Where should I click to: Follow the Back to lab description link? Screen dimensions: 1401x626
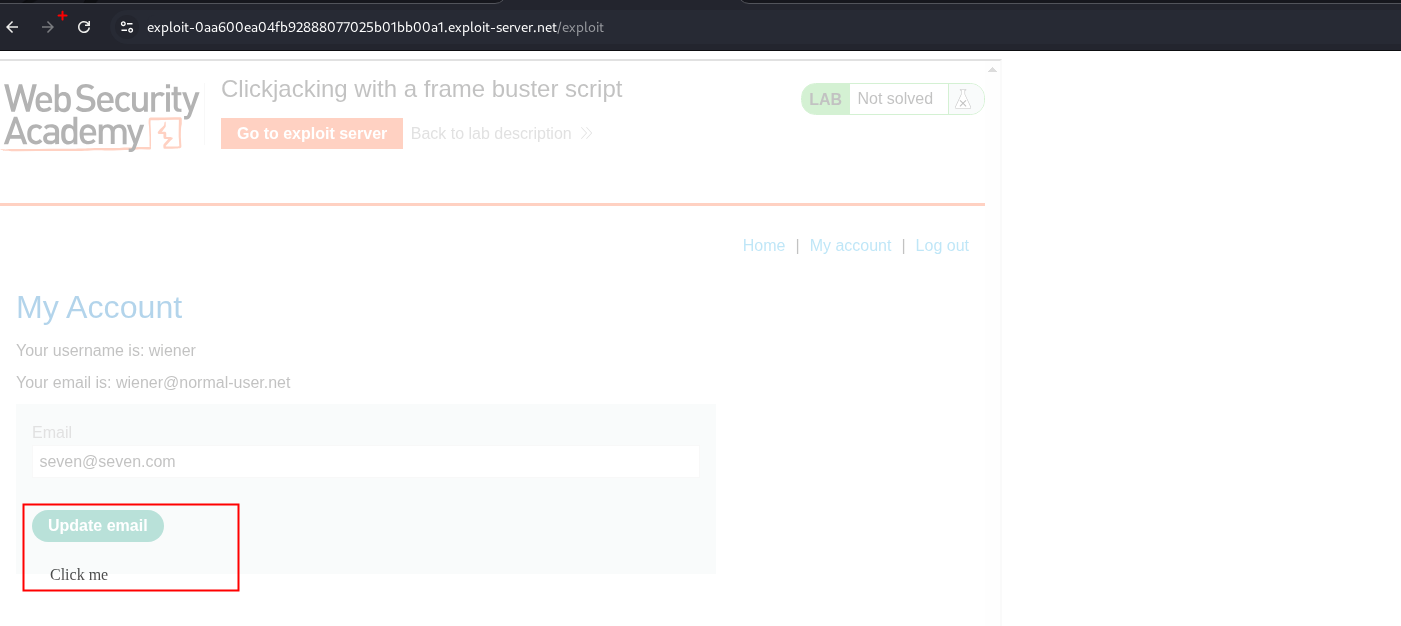[490, 133]
